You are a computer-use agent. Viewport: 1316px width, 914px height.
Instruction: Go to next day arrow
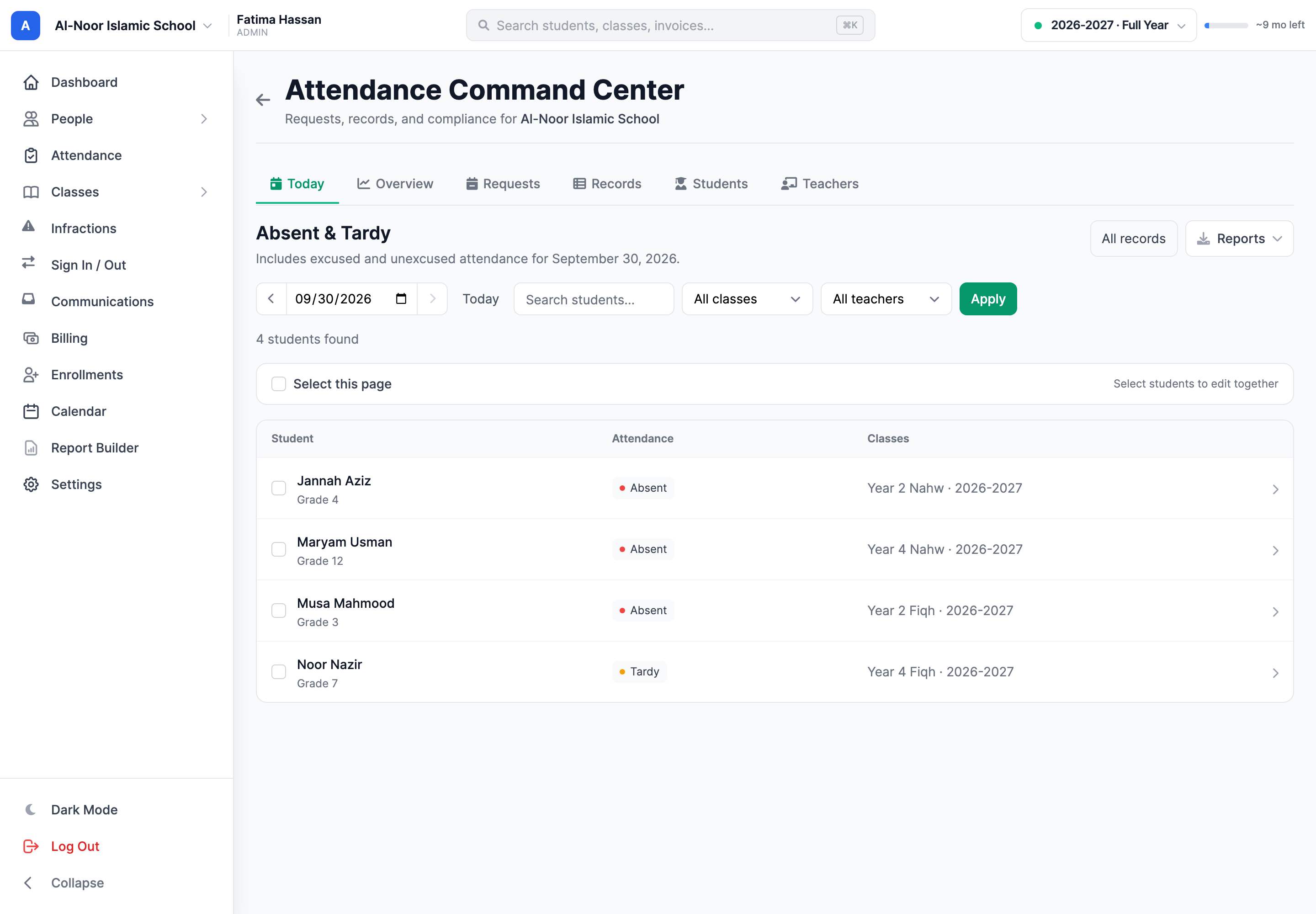(x=432, y=299)
